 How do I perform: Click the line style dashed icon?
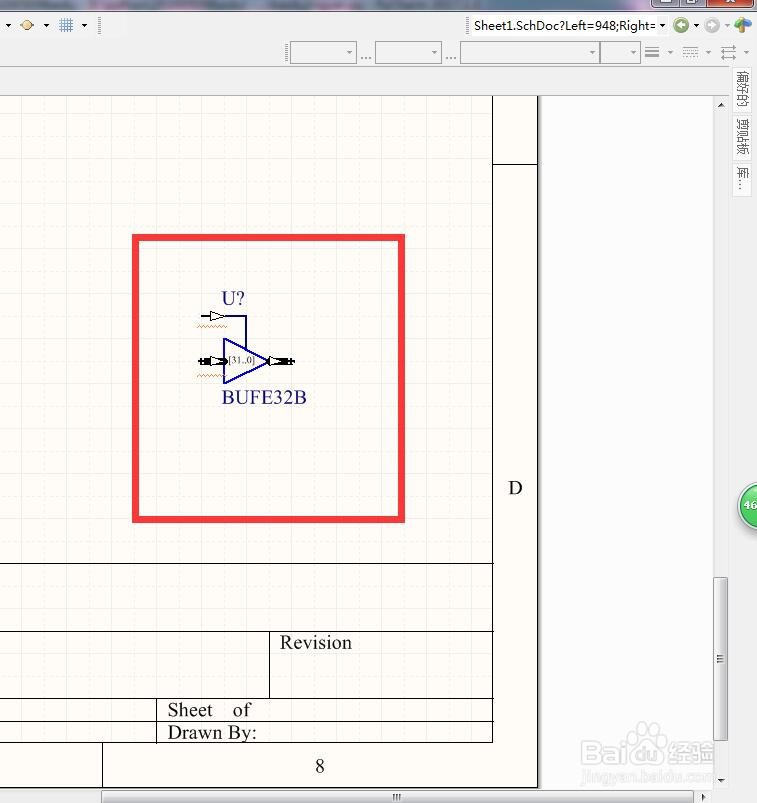pyautogui.click(x=690, y=52)
